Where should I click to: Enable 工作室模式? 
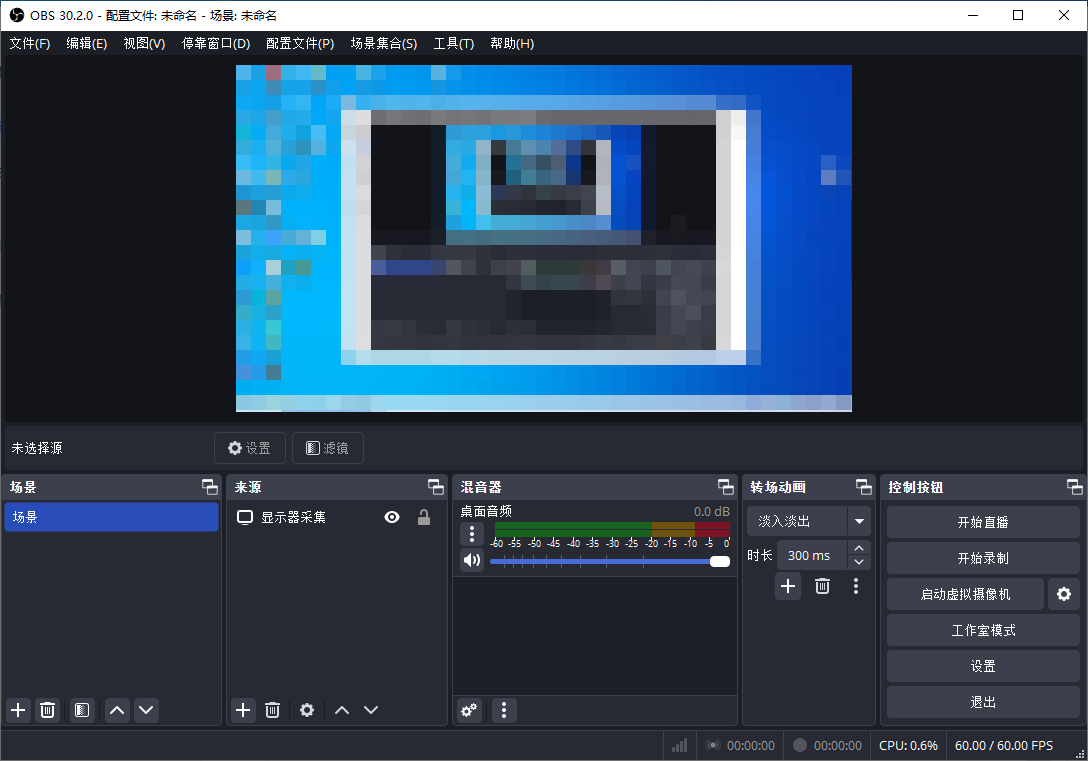[x=982, y=630]
